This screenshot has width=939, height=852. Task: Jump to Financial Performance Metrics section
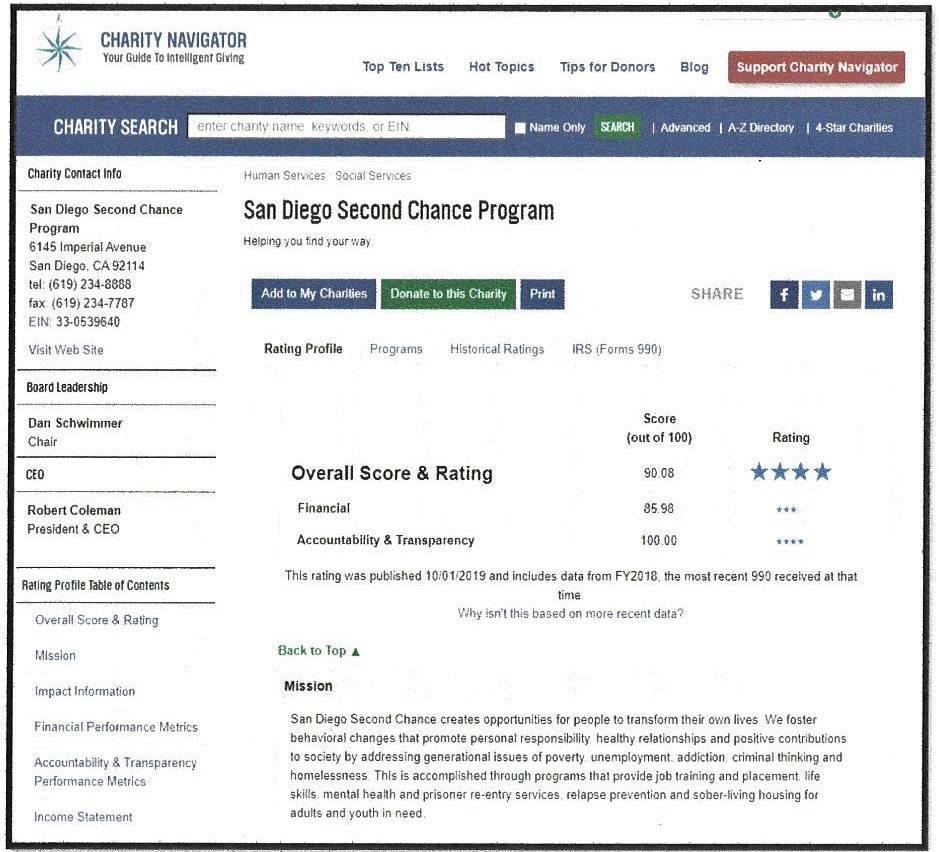point(116,727)
